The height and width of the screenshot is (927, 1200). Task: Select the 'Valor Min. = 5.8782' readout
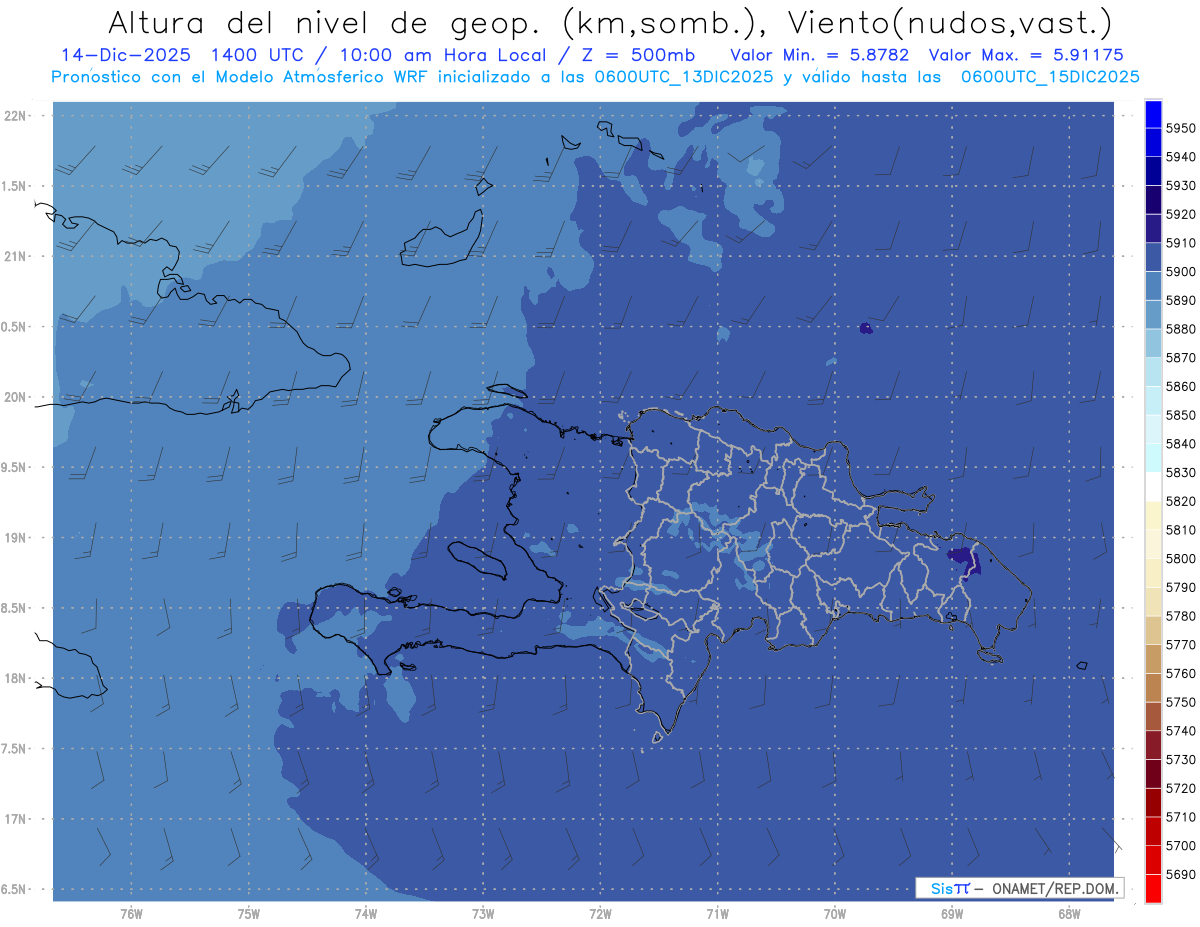tap(821, 55)
